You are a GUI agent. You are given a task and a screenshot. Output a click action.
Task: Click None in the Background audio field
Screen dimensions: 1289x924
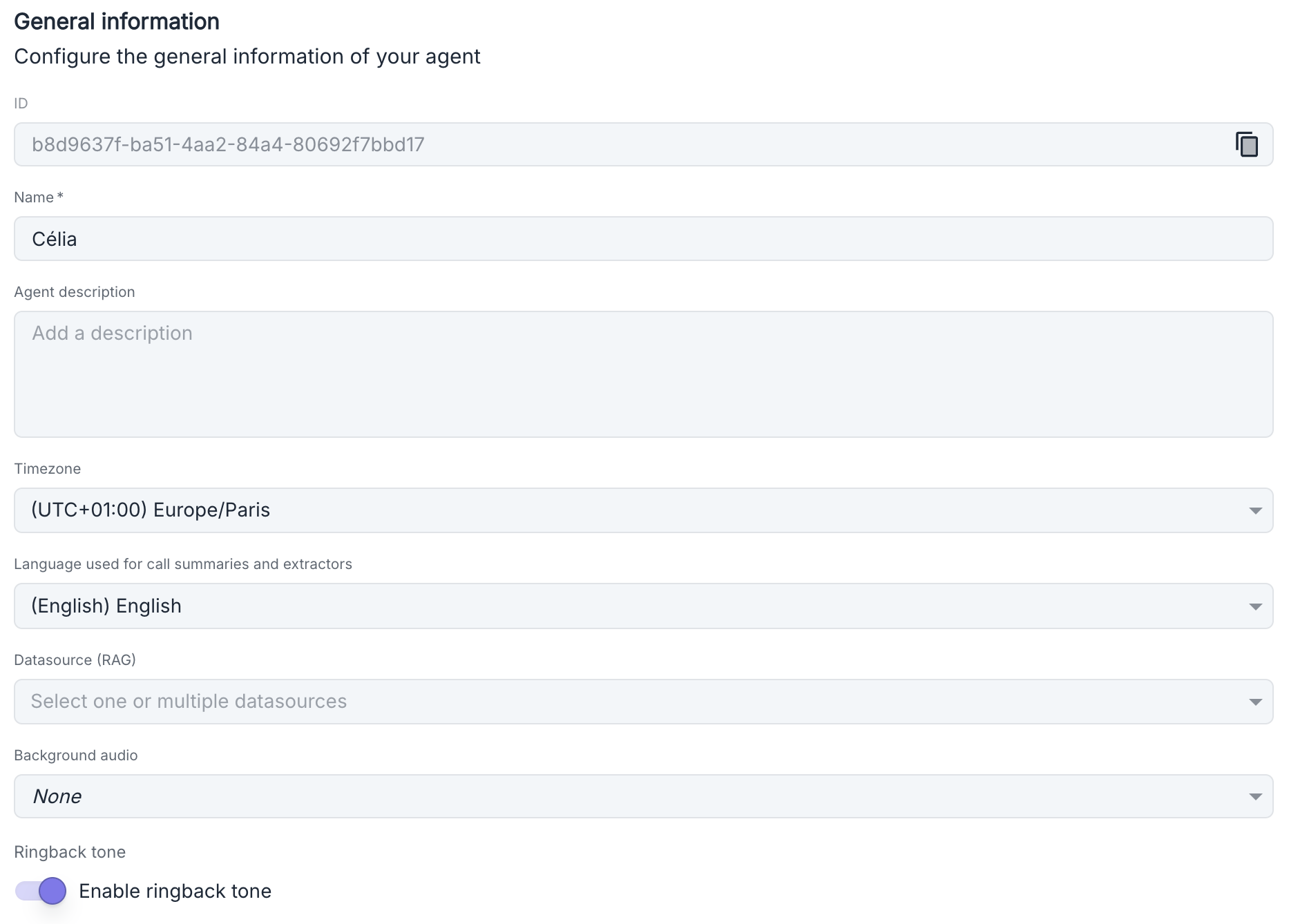57,796
